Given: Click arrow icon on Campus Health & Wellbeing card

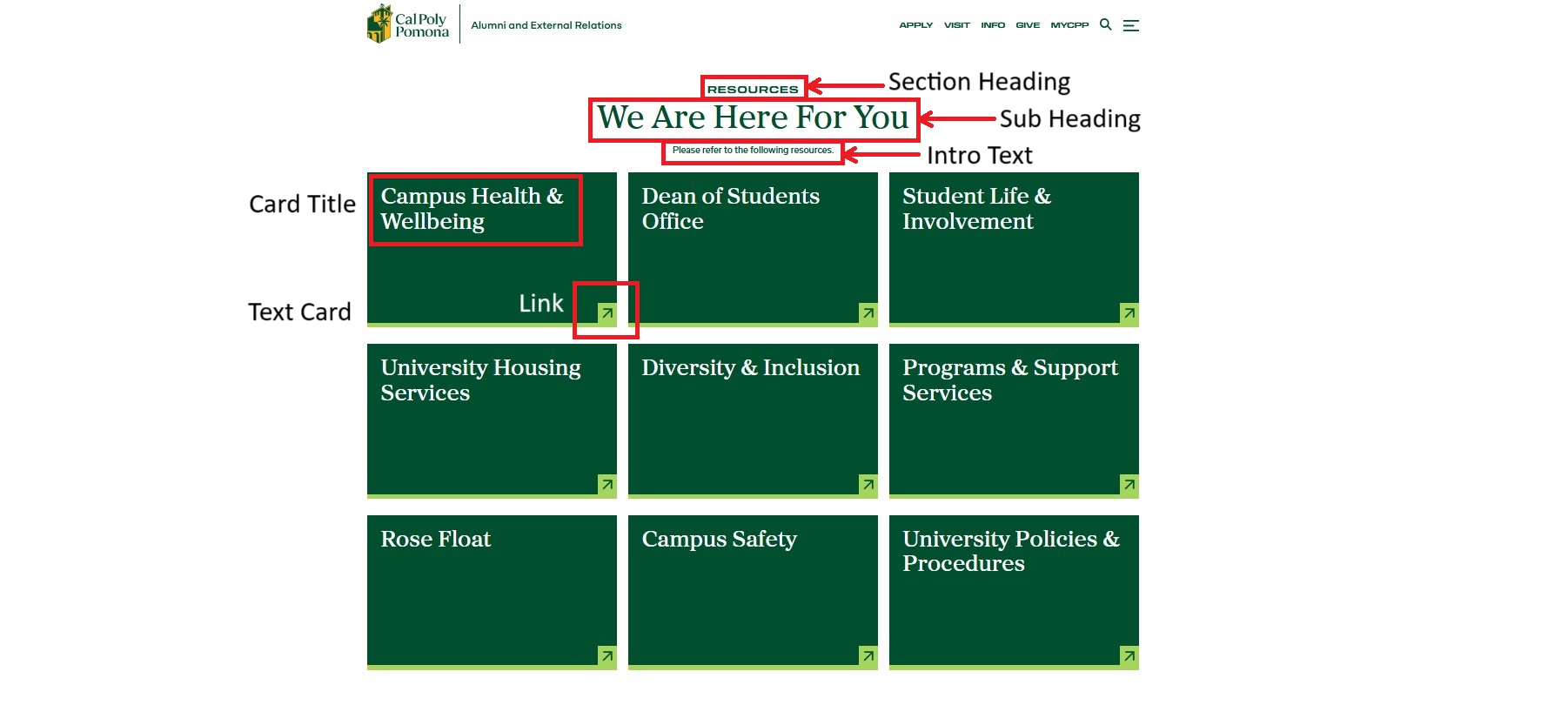Looking at the screenshot, I should pos(607,312).
